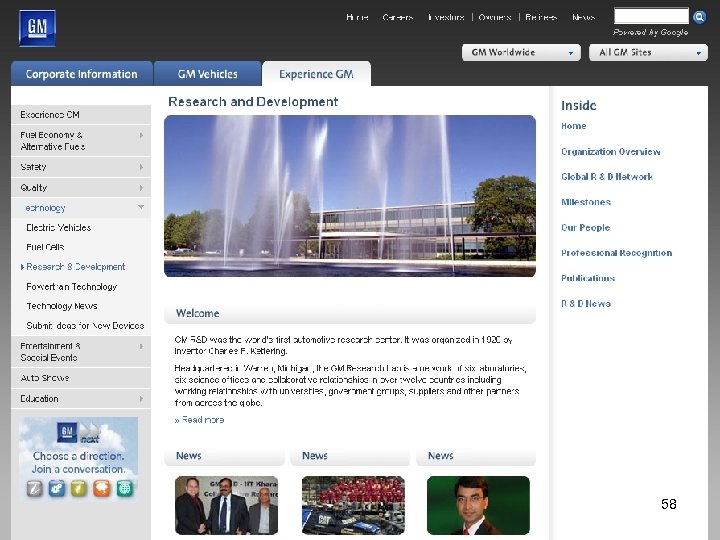
Task: Go to Home in the top navigation
Action: (x=357, y=17)
